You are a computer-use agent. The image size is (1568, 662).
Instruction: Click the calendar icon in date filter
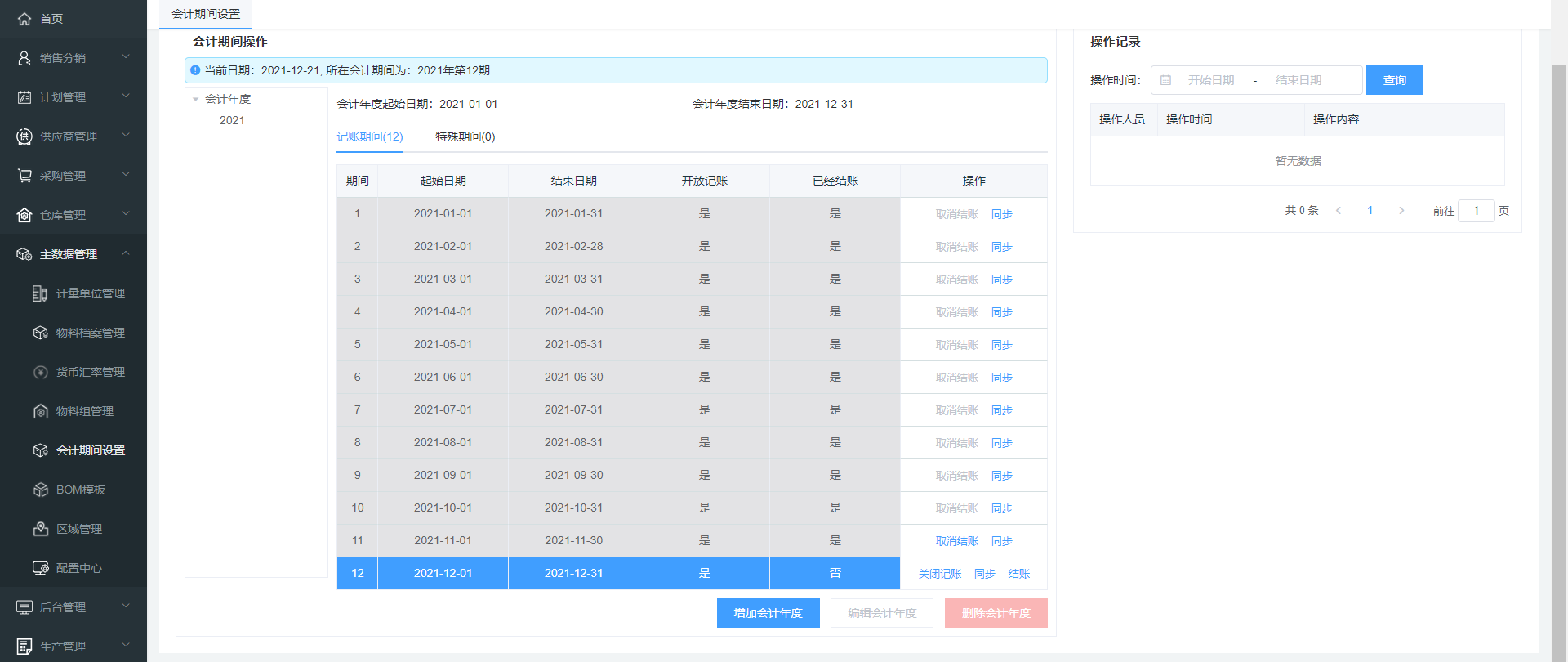coord(1166,80)
